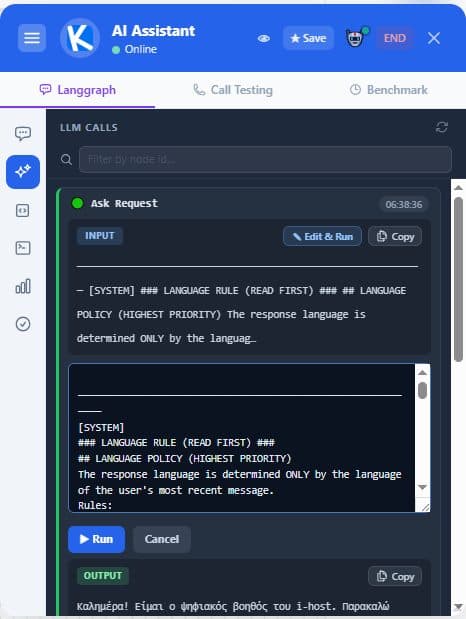Toggle the eye visibility icon in header
This screenshot has height=619, width=466.
264,38
